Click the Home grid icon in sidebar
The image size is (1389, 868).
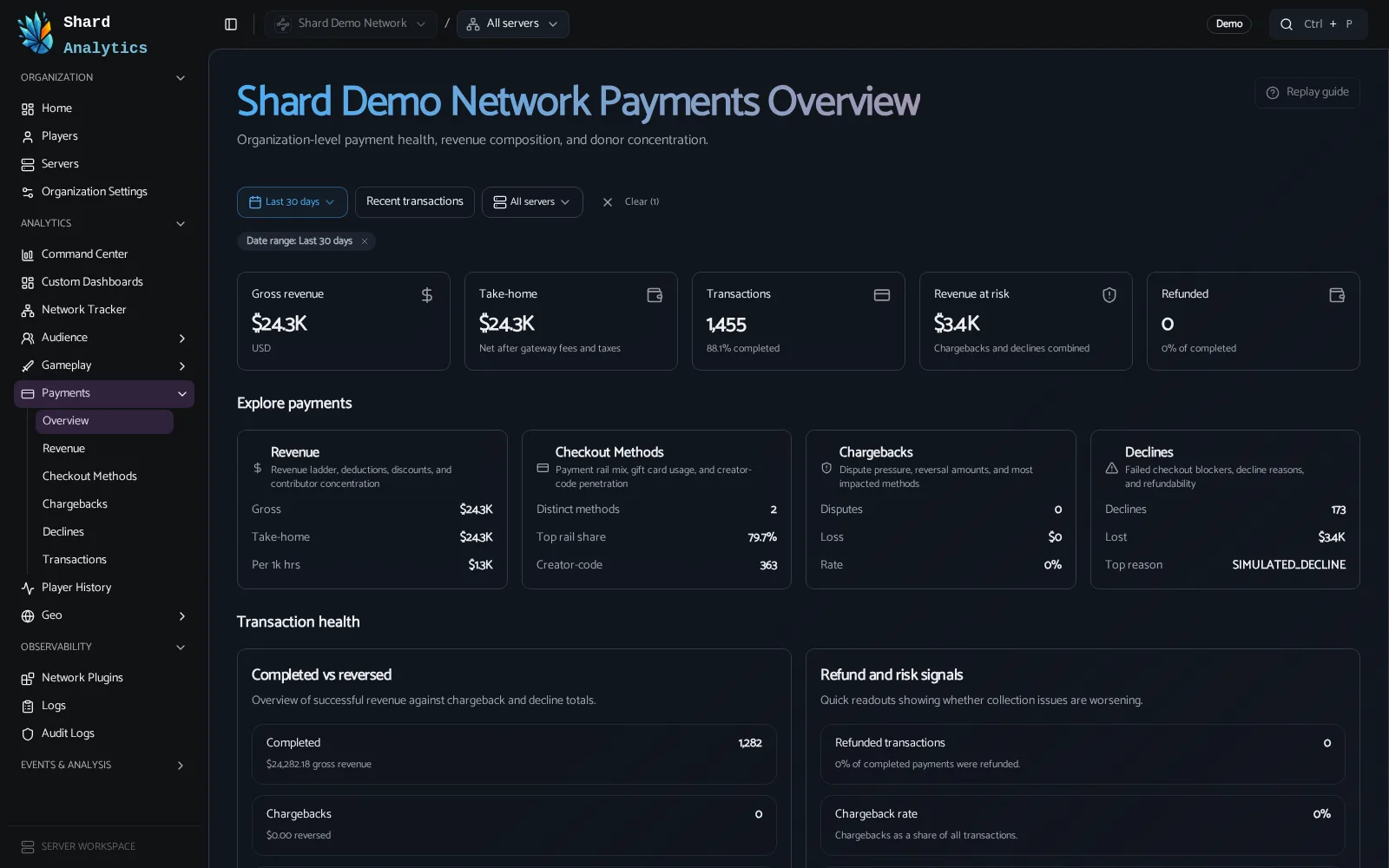pos(28,109)
